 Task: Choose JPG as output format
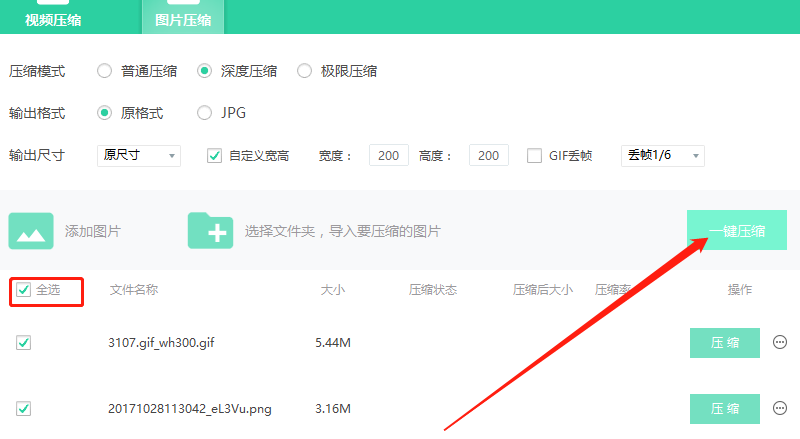pyautogui.click(x=205, y=113)
